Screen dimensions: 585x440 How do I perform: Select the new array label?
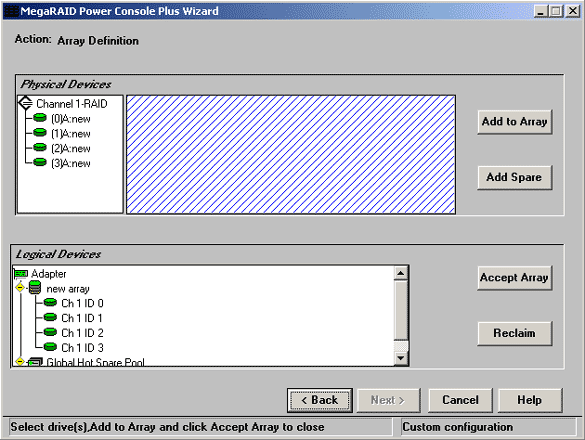click(68, 289)
